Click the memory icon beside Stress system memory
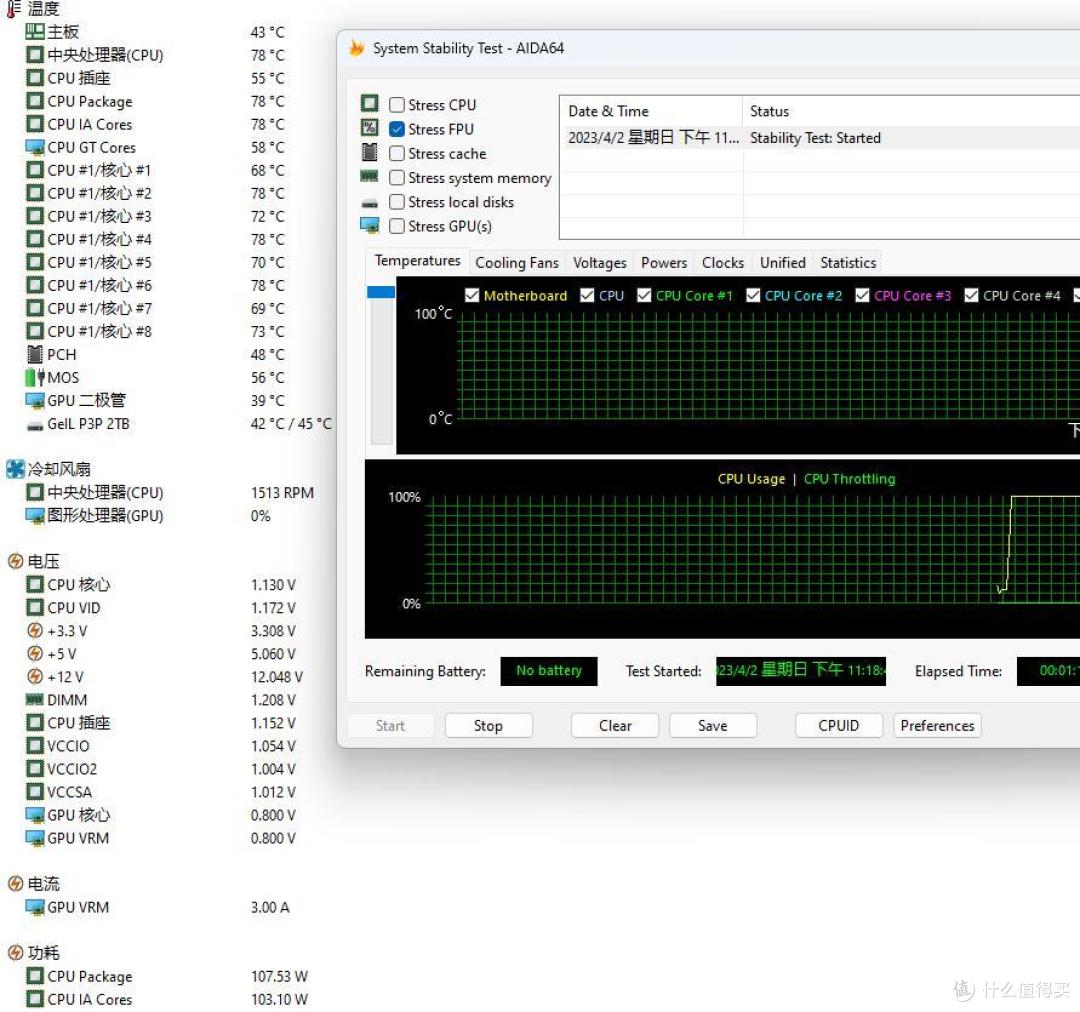 [x=370, y=177]
